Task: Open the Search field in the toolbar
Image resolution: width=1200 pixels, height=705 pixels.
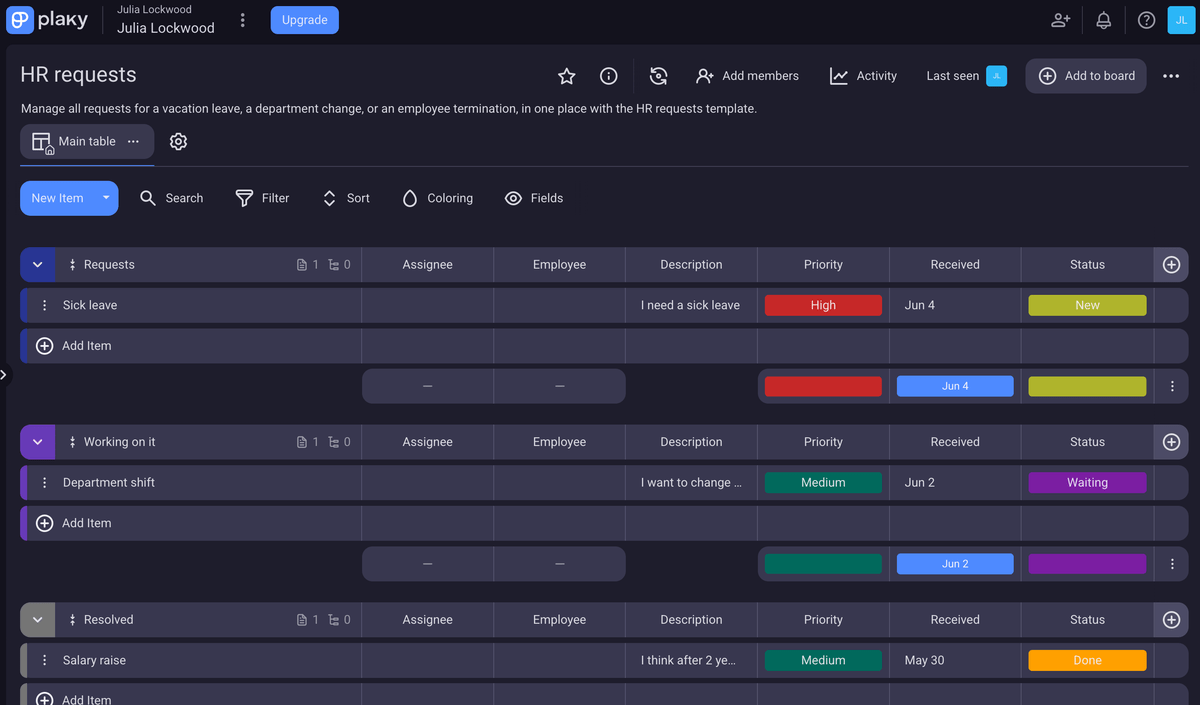Action: click(x=171, y=198)
